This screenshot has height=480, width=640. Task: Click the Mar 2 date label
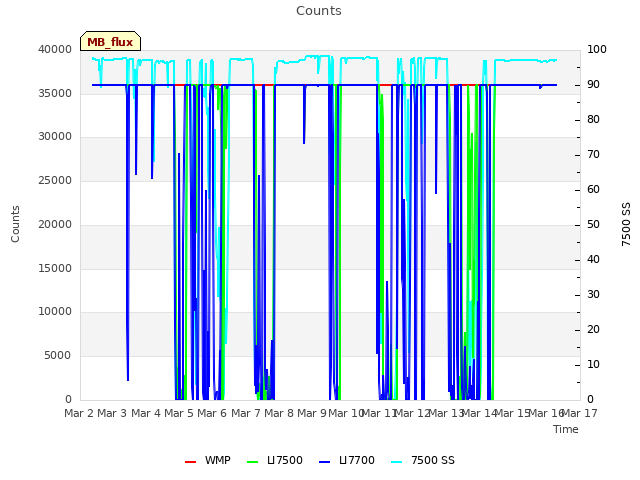click(79, 413)
